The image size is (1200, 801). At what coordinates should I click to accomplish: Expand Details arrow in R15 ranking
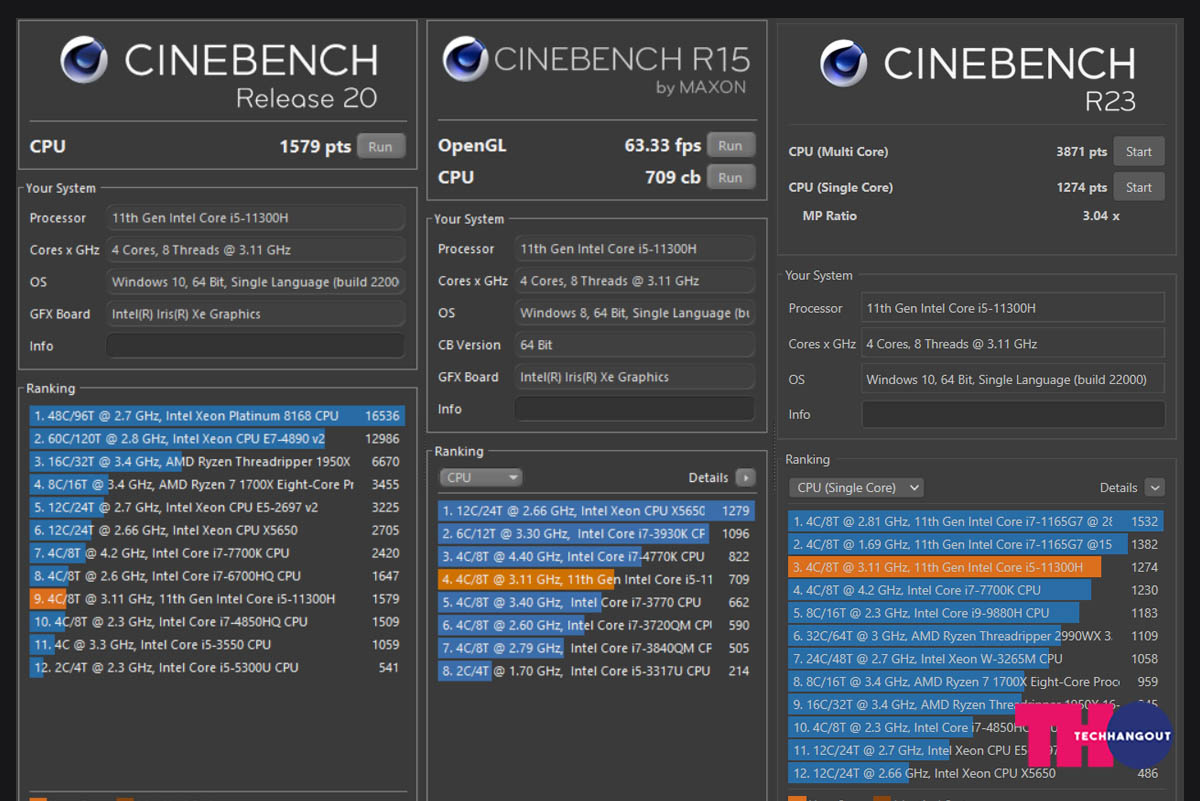[745, 478]
